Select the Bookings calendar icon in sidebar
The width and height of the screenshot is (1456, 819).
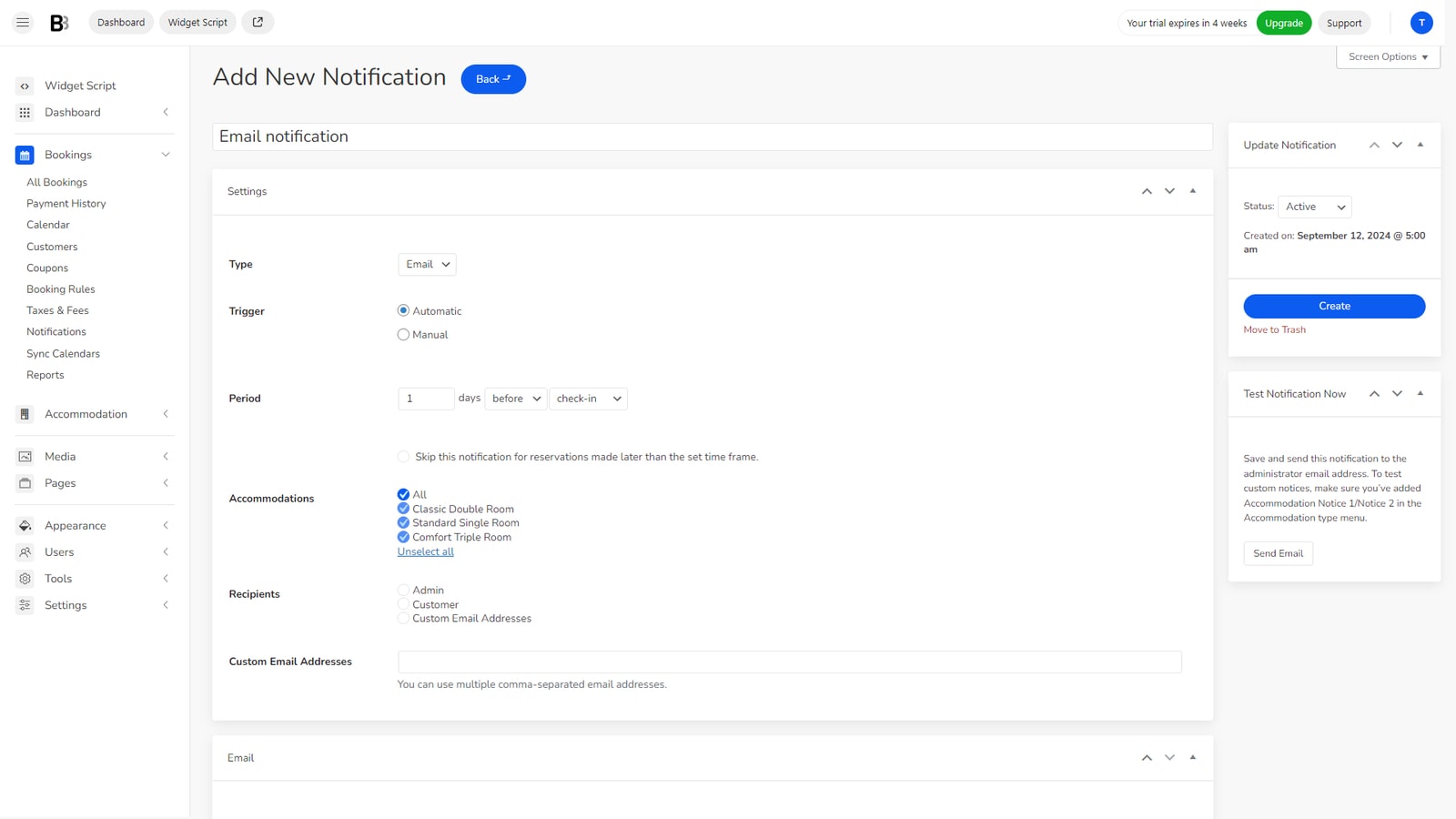(x=23, y=154)
